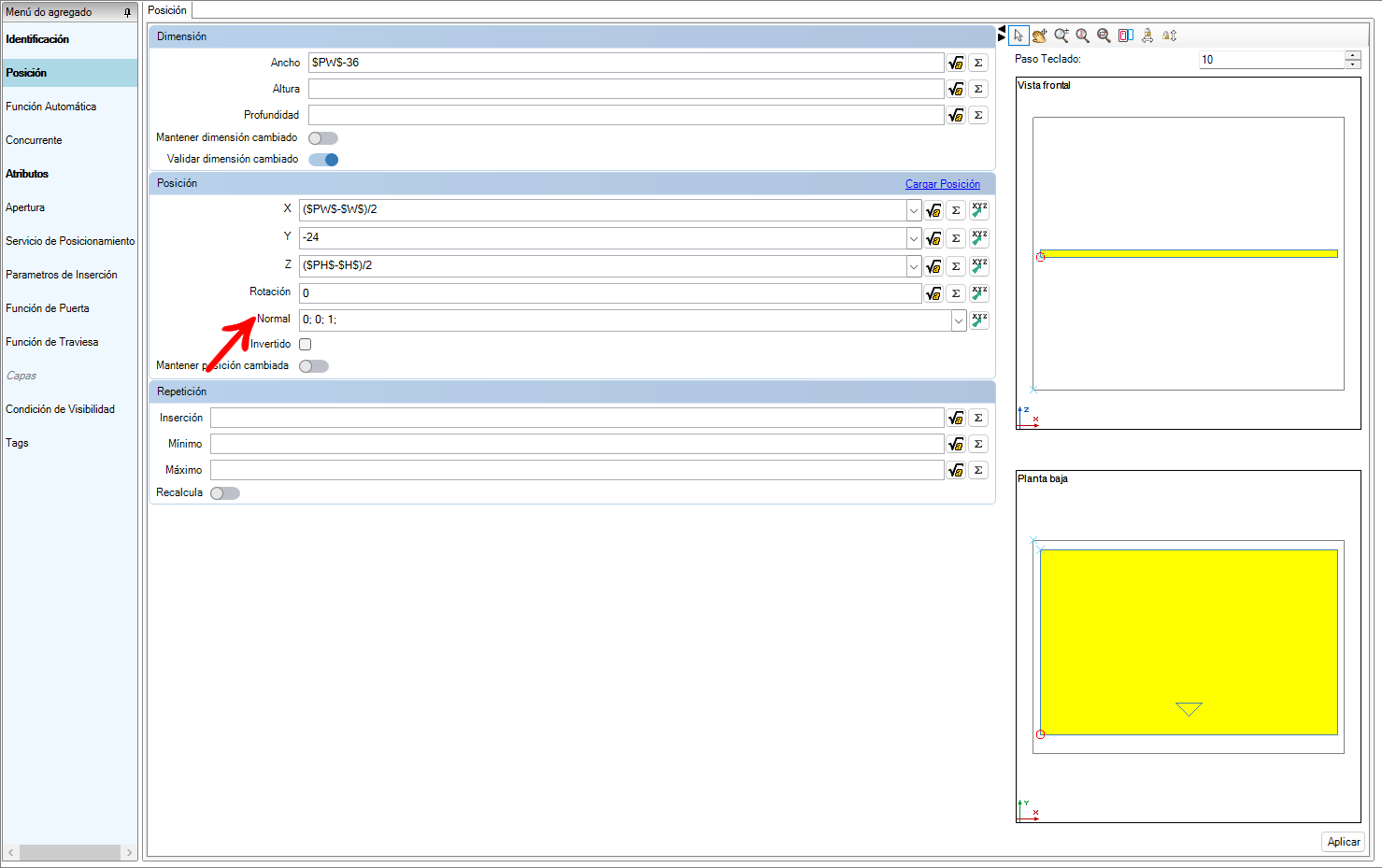Open Identificación in the side menu
The width and height of the screenshot is (1382, 868).
pos(37,39)
